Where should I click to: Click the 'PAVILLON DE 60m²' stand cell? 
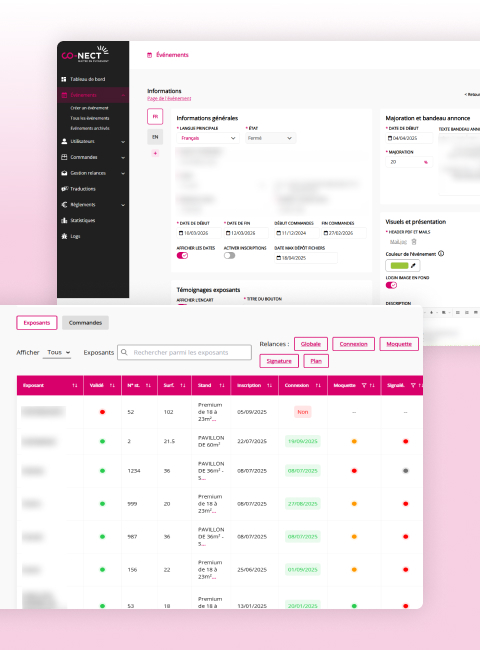(x=211, y=441)
